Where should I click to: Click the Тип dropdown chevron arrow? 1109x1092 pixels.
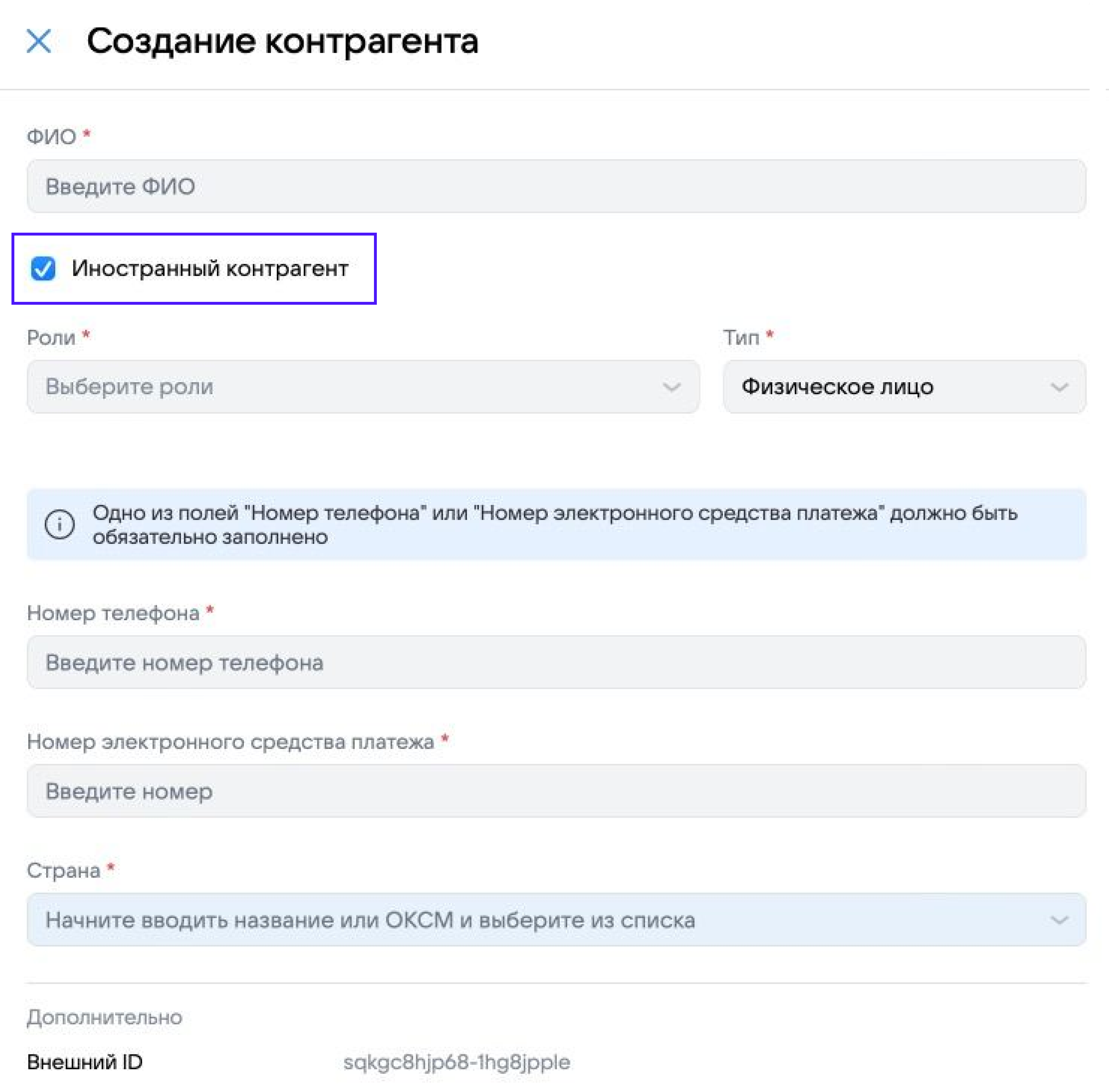(x=1059, y=387)
